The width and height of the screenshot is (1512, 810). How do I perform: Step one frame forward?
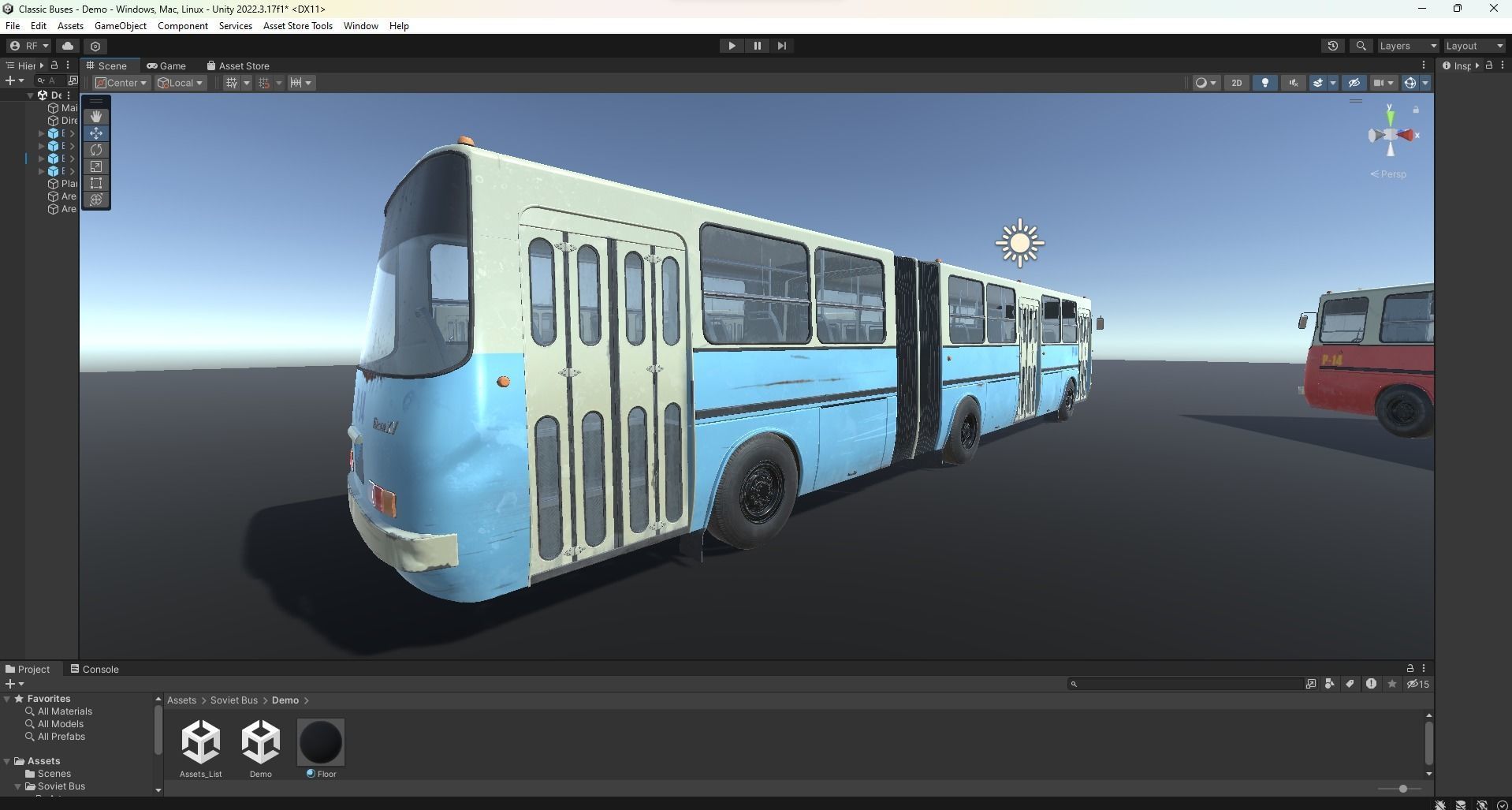[782, 46]
